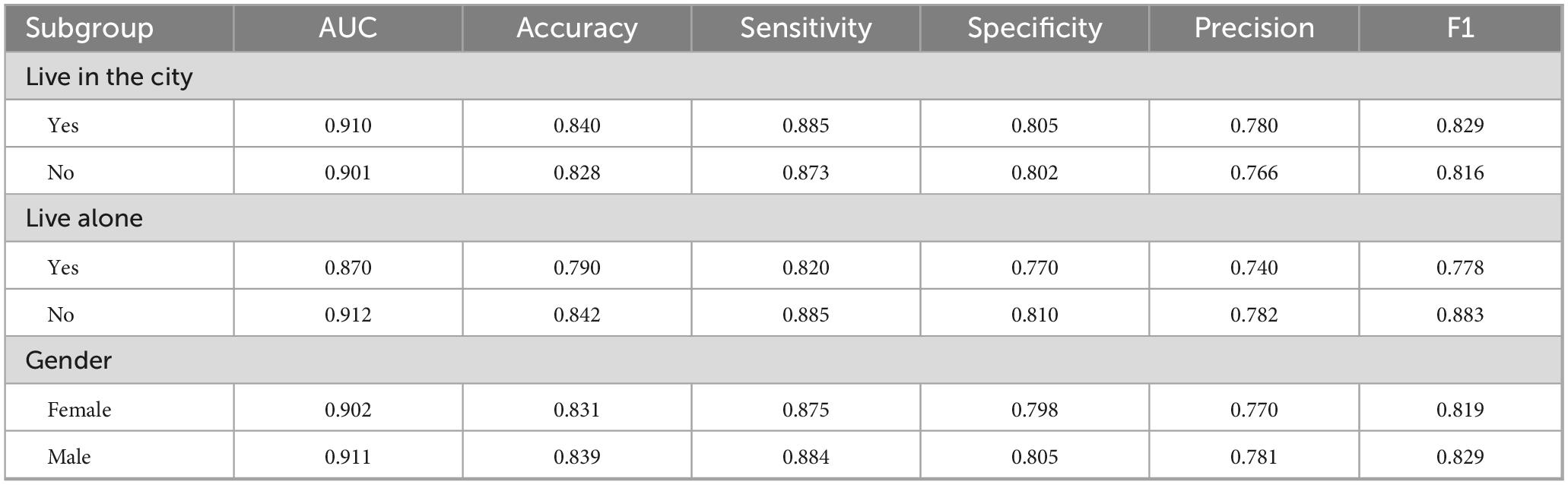Click the AUC value 0.911 for Male
1568x485 pixels.
[x=348, y=457]
